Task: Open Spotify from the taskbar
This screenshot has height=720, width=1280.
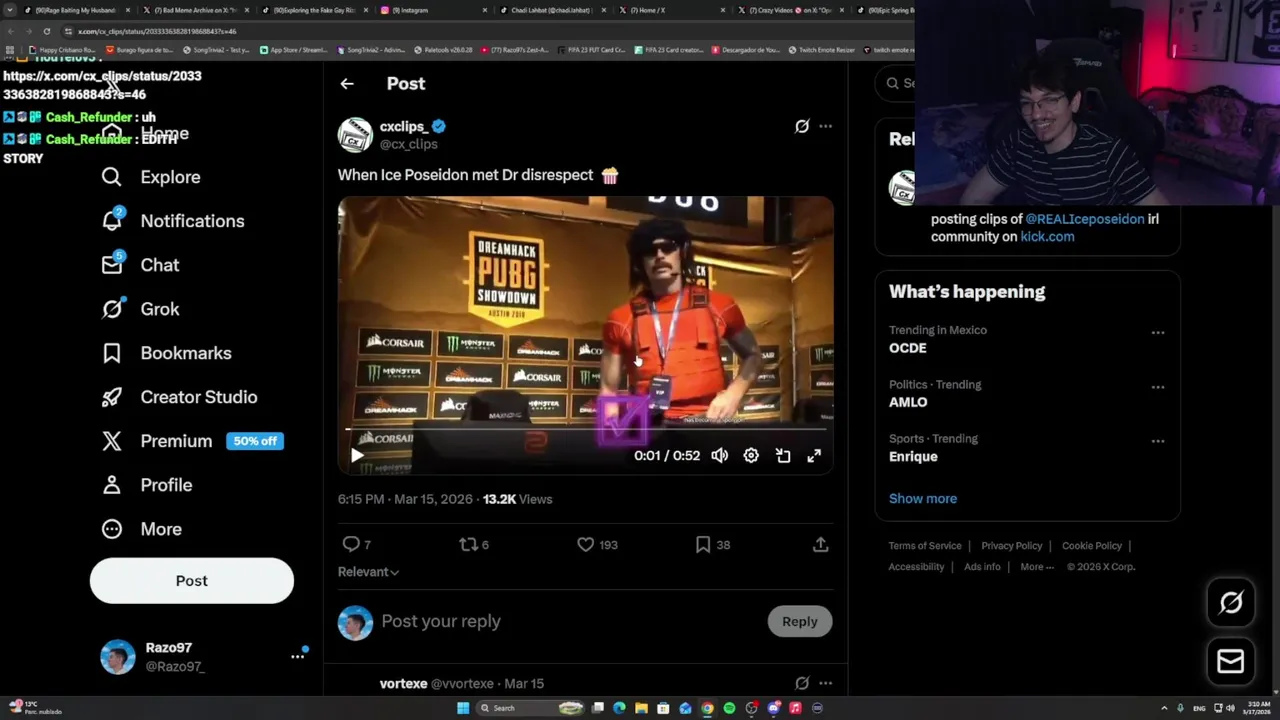Action: point(729,708)
